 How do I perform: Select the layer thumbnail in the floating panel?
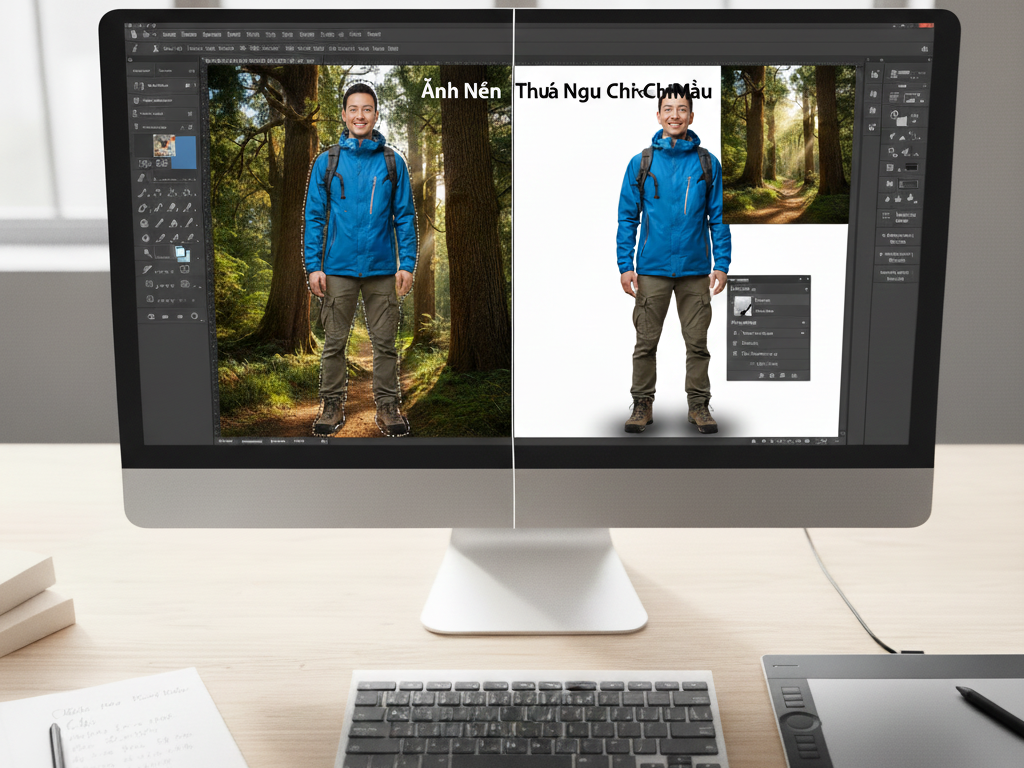743,305
